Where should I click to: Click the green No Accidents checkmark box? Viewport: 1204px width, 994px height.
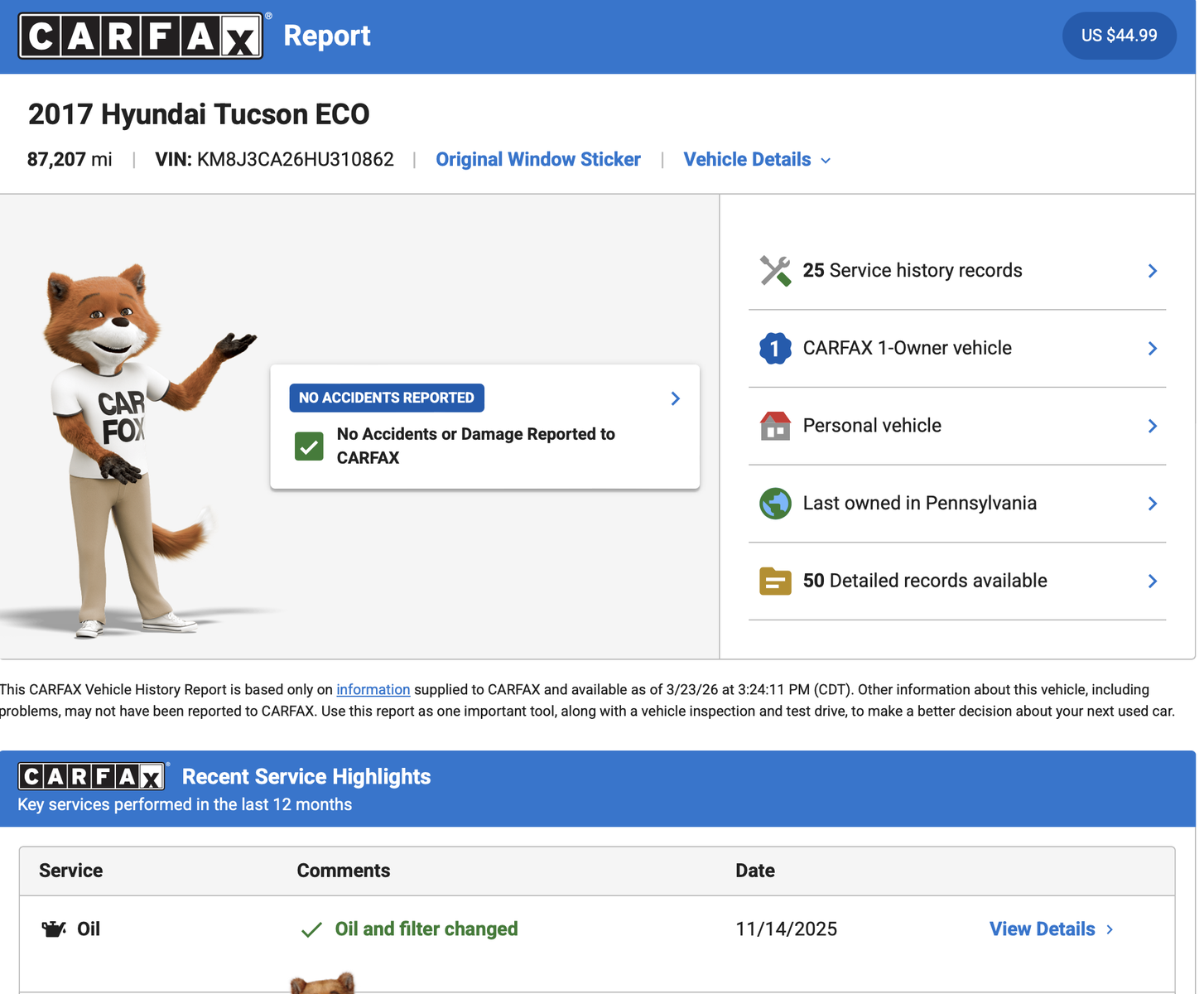coord(309,446)
